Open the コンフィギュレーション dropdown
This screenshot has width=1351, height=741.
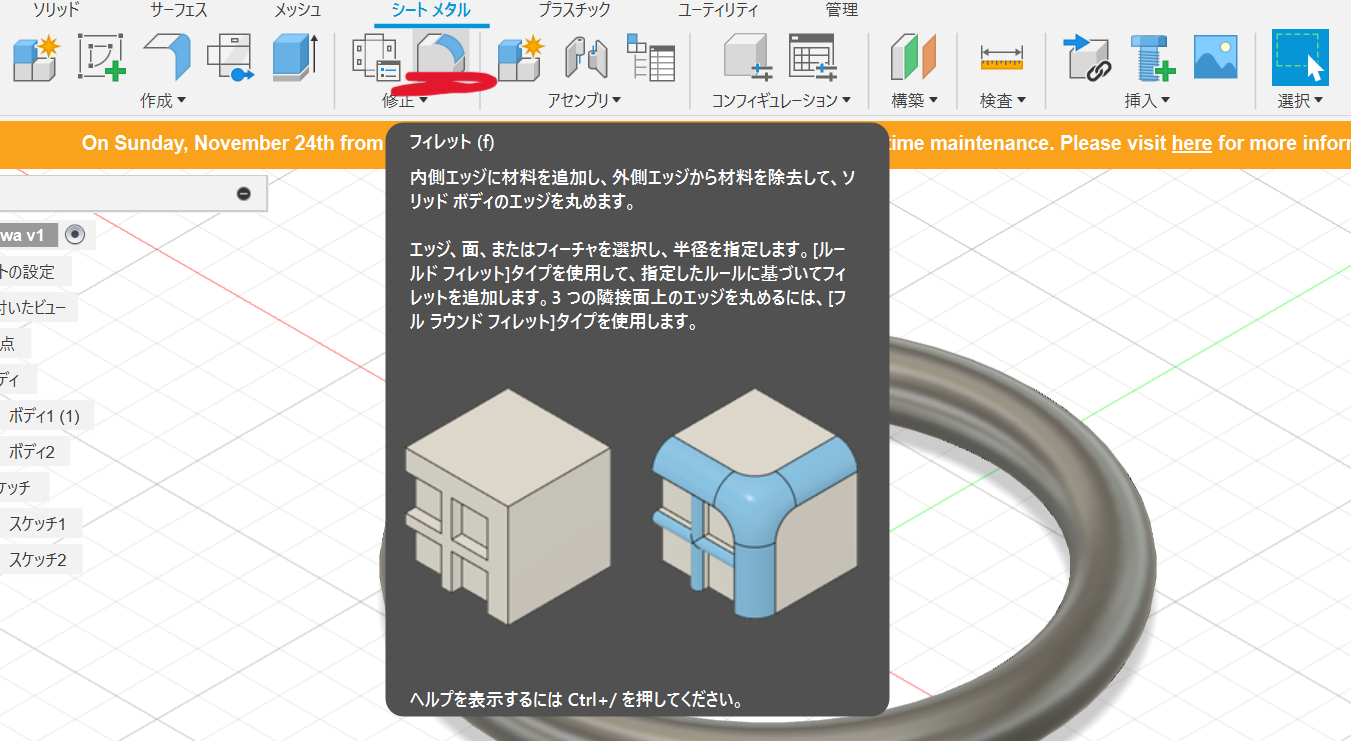(781, 100)
